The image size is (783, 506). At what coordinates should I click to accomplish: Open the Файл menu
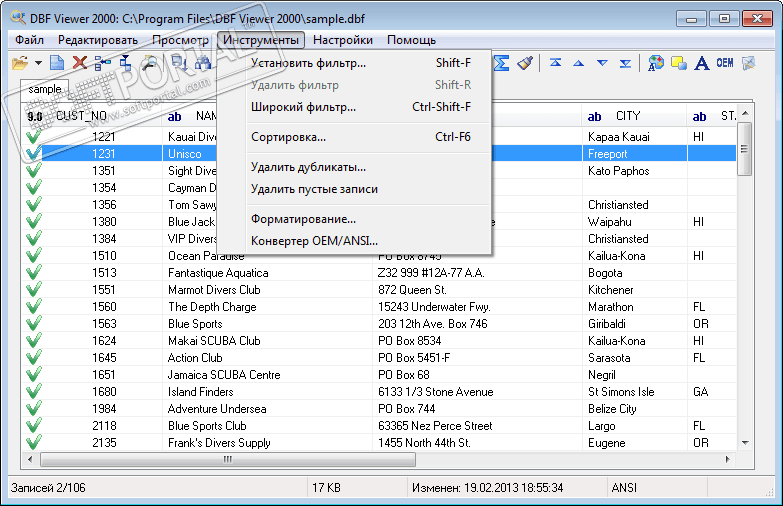point(29,40)
